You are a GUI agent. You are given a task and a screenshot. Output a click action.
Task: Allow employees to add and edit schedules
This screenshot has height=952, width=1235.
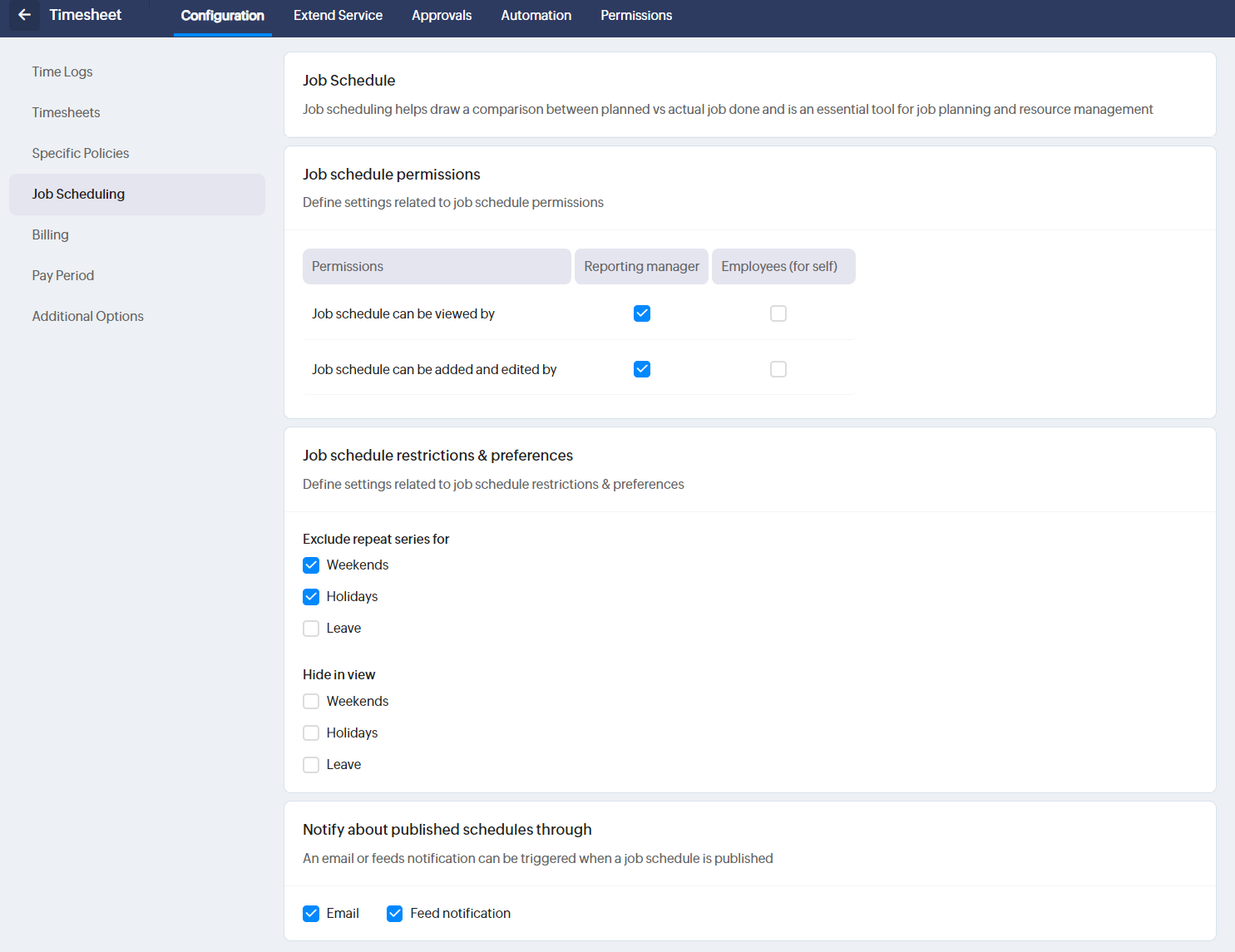click(778, 369)
